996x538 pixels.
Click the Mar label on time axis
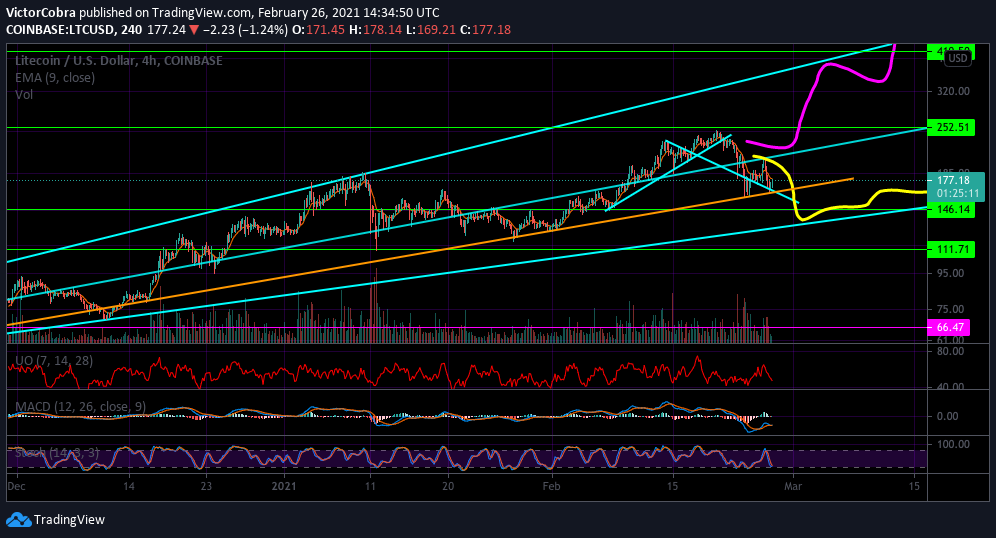(793, 486)
